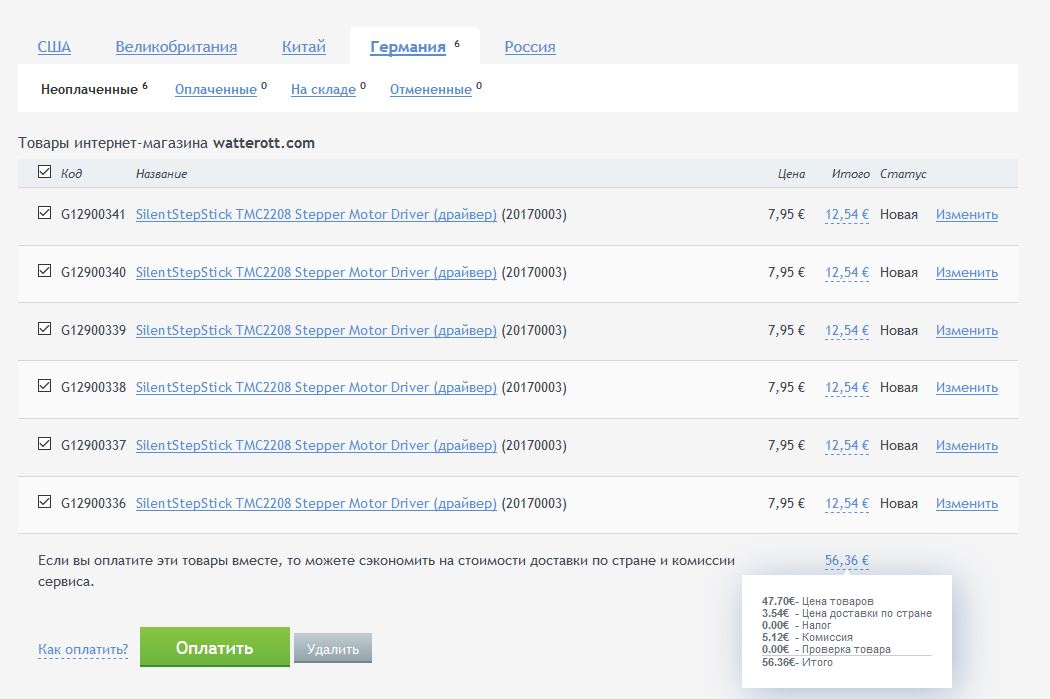Open the Великобритания tab
The height and width of the screenshot is (699, 1050).
[176, 47]
